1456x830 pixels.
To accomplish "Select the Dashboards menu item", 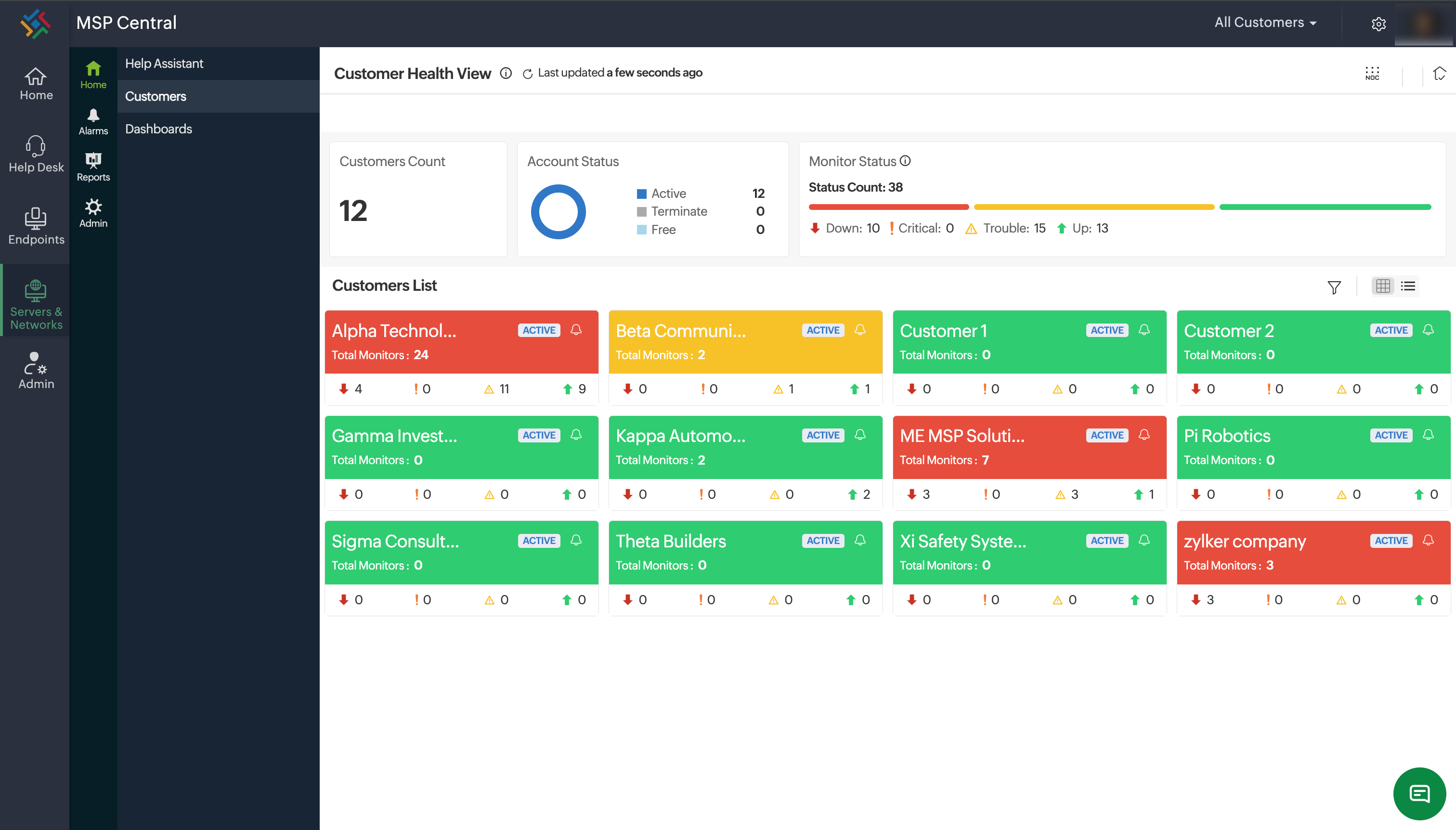I will [158, 129].
